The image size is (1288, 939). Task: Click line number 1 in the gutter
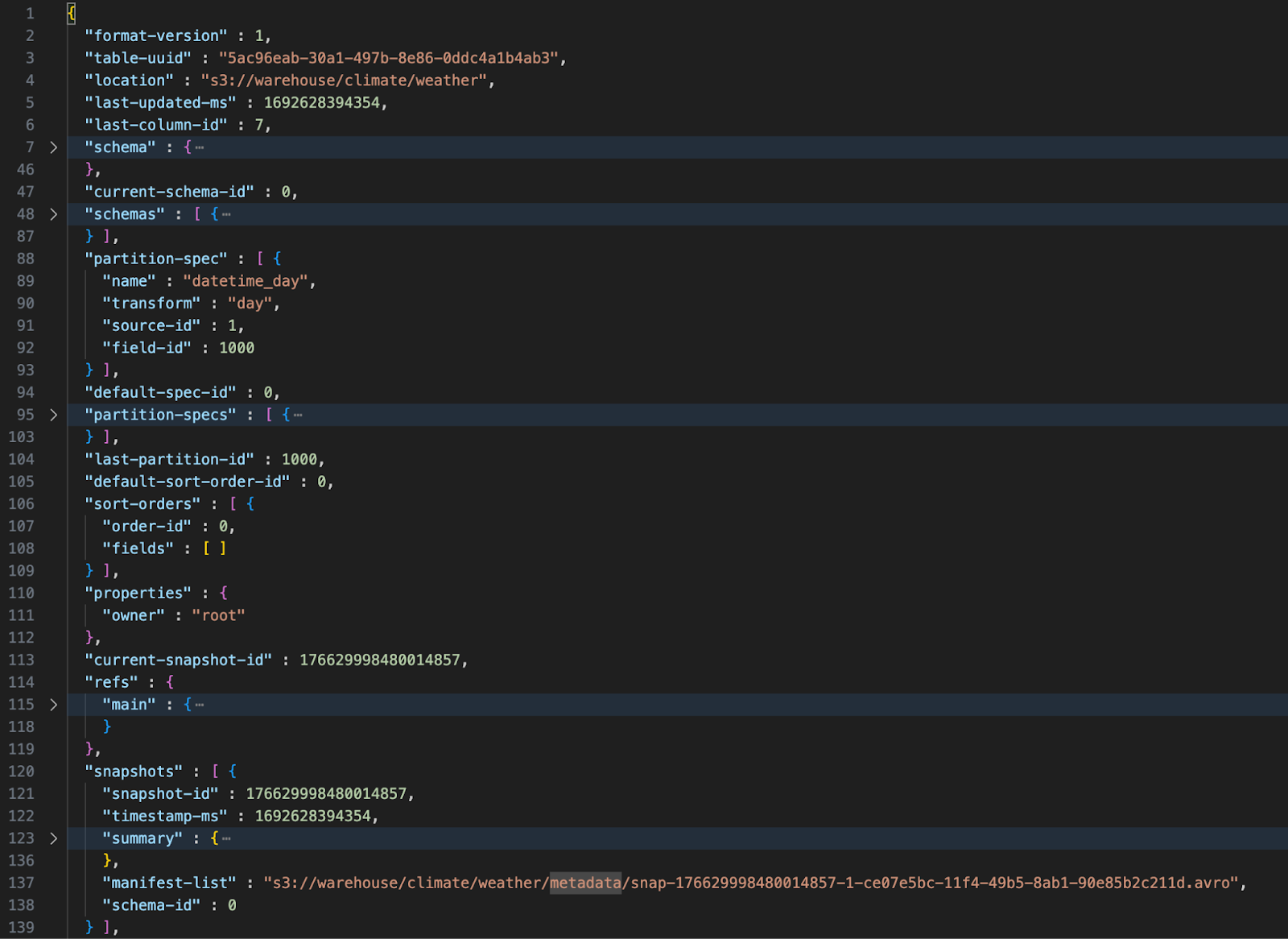30,14
